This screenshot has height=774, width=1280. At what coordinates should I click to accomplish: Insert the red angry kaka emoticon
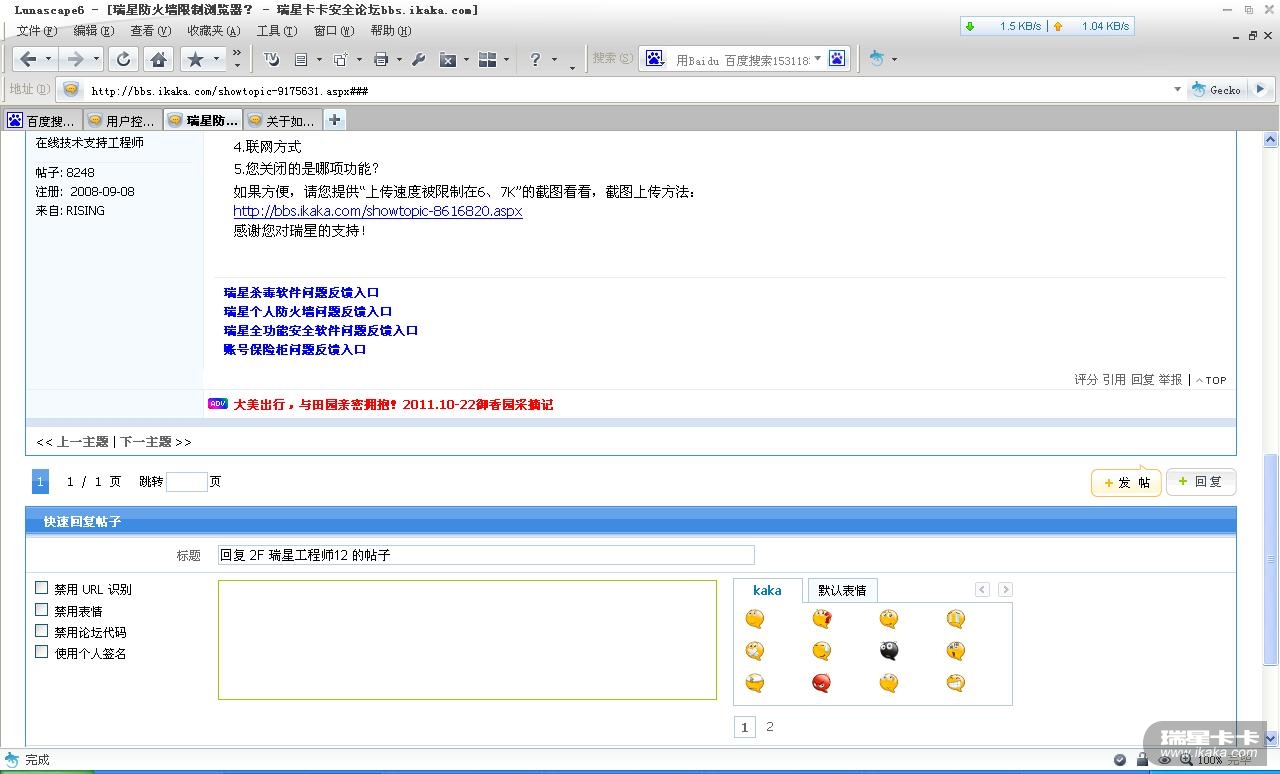pyautogui.click(x=822, y=683)
